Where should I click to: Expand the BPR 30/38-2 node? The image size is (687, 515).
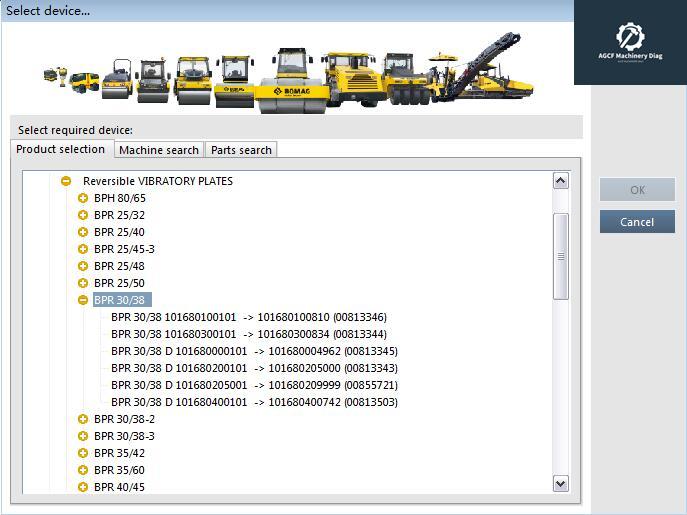[83, 419]
